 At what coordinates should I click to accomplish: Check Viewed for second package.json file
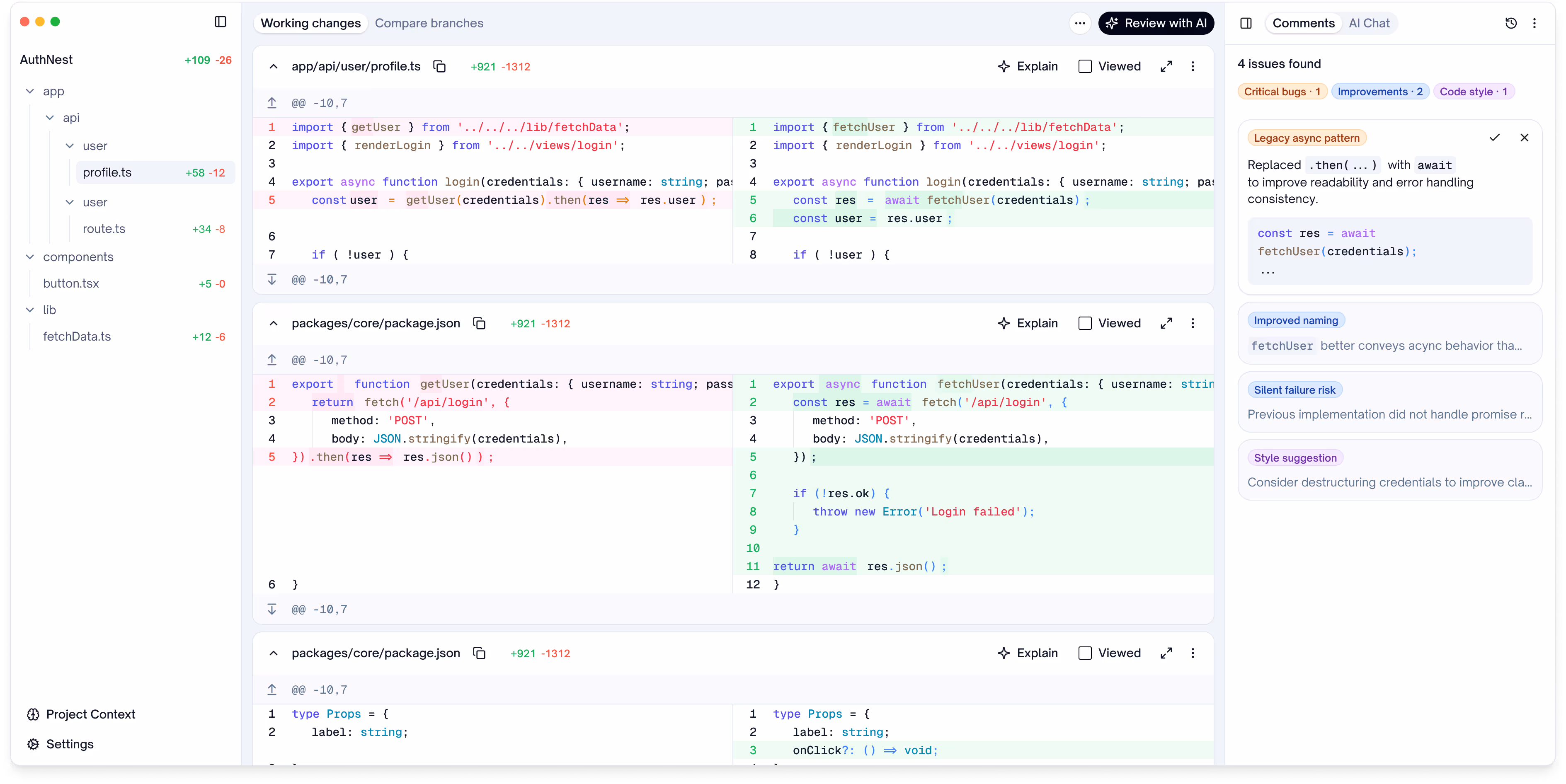click(x=1085, y=323)
